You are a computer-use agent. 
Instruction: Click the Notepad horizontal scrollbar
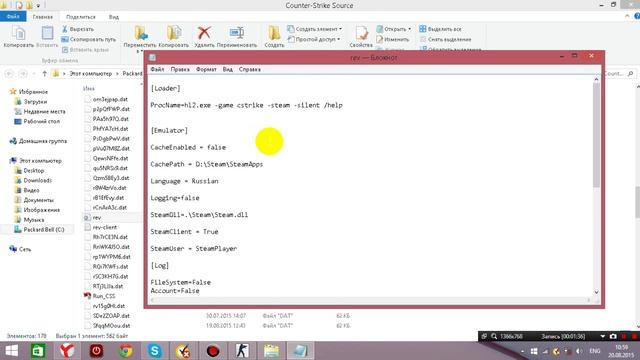coord(370,300)
